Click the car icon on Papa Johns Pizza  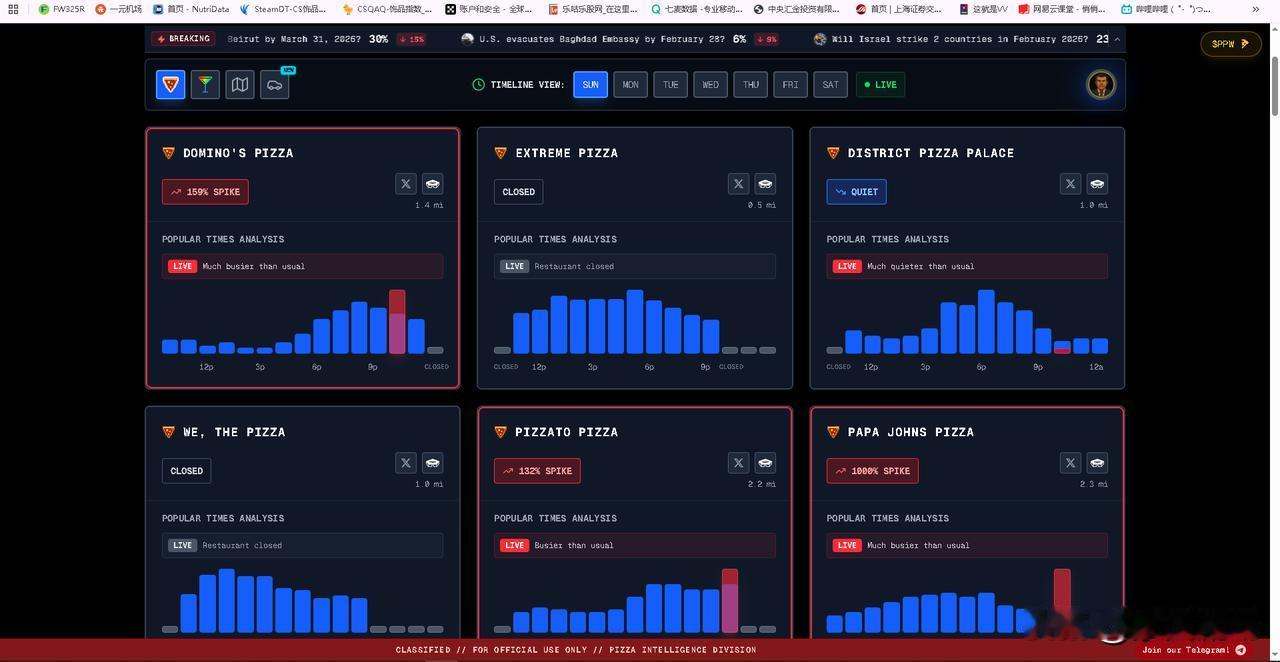coord(1097,463)
